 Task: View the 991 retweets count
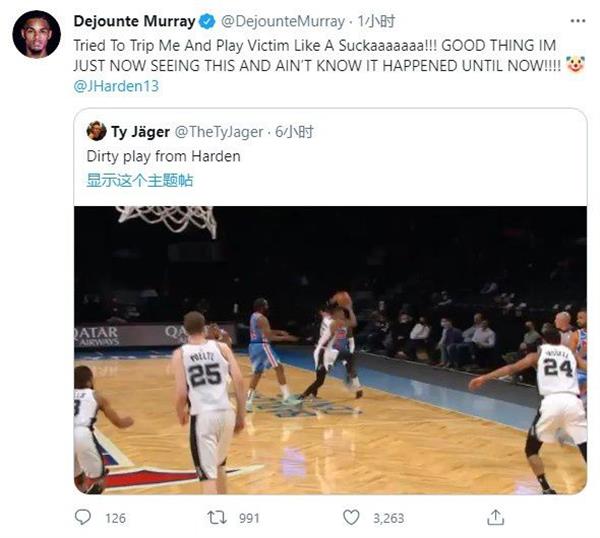[x=249, y=518]
